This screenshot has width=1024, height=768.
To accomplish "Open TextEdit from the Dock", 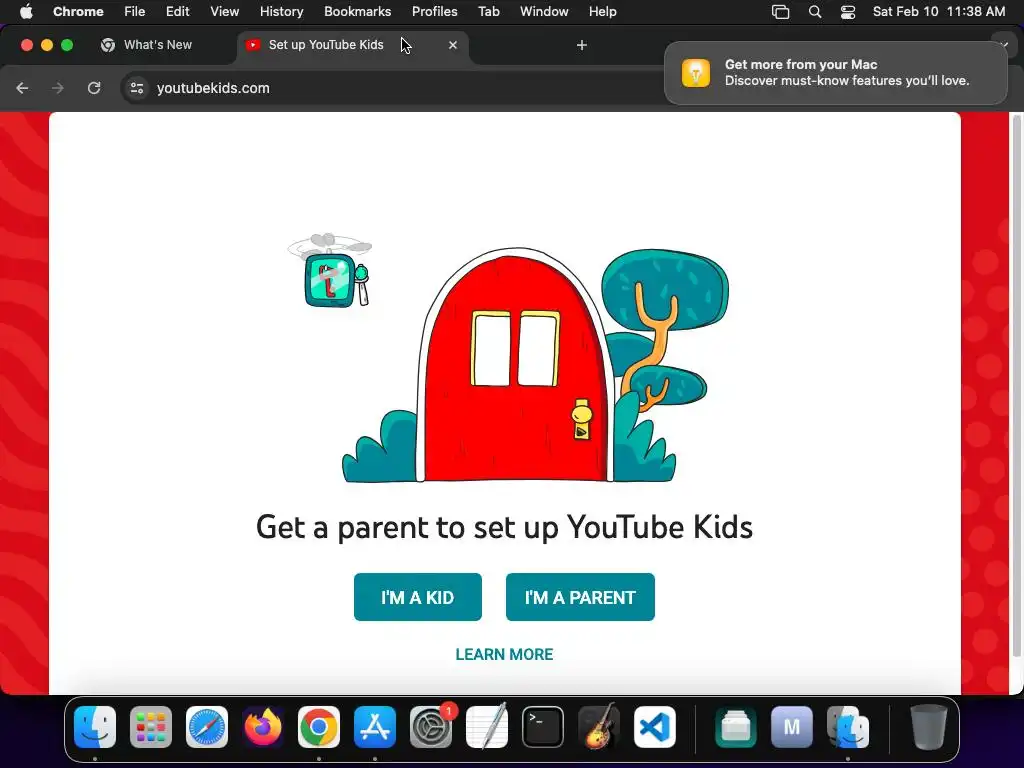I will [x=487, y=727].
